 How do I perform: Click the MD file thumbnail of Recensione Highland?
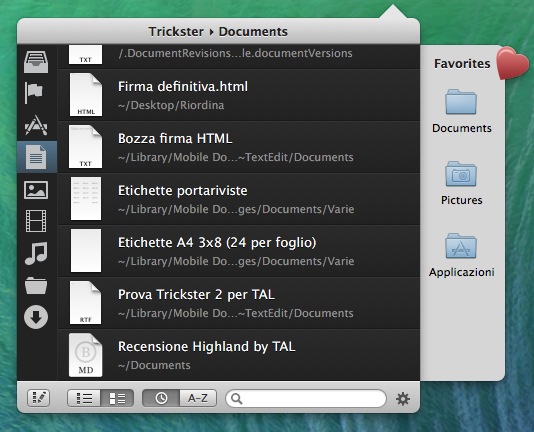[x=85, y=355]
